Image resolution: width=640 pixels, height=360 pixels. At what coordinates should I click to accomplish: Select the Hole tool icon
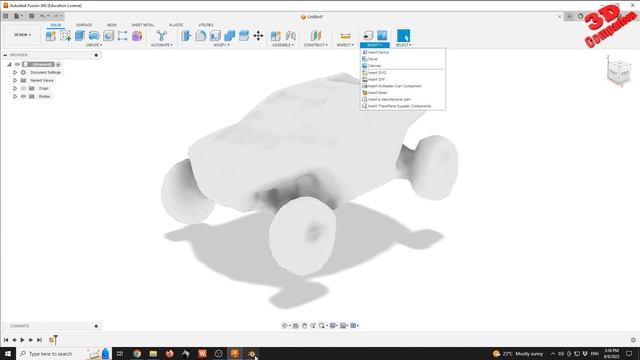[x=108, y=36]
